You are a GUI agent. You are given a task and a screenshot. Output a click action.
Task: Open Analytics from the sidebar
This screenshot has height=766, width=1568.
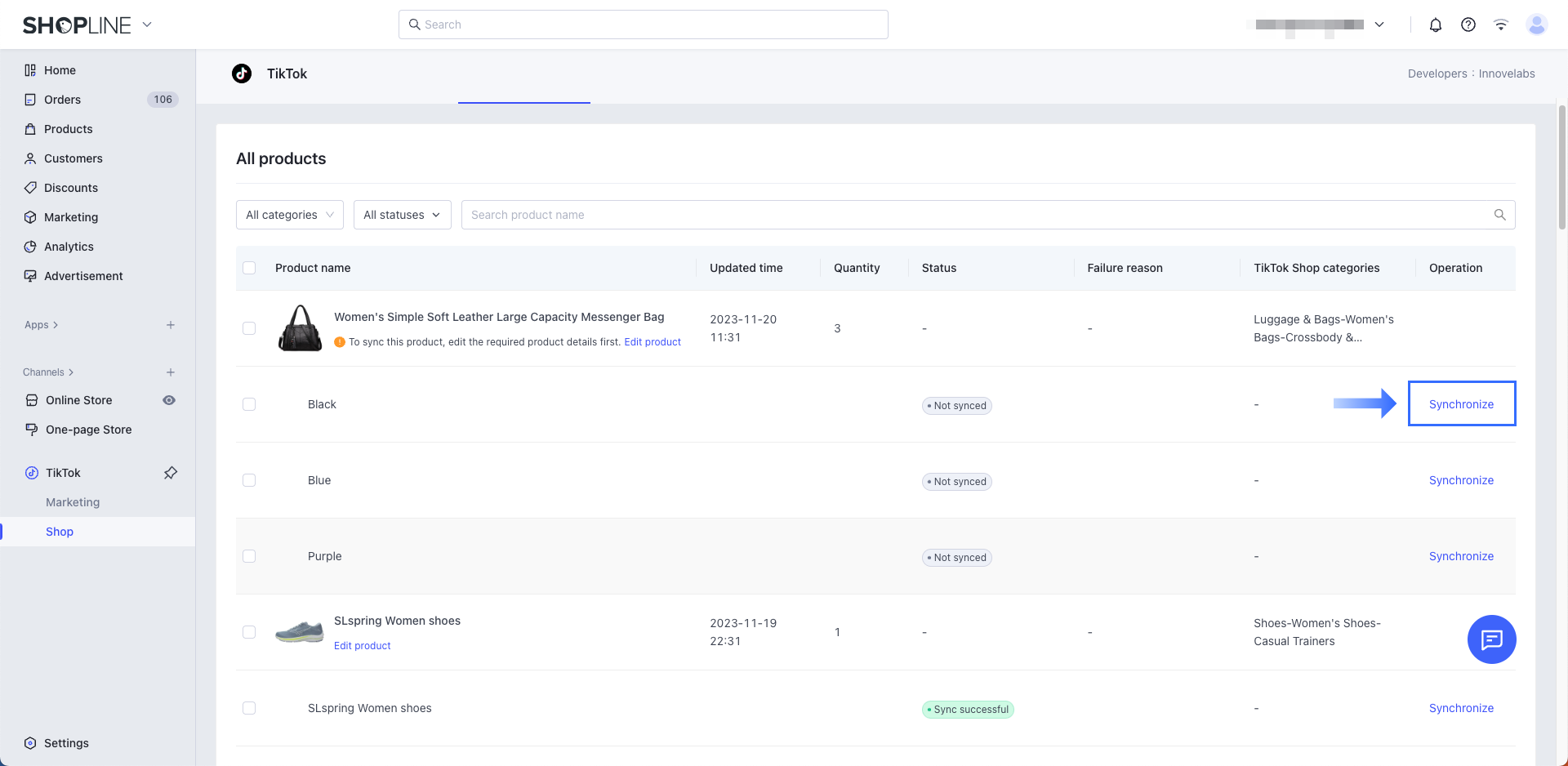click(69, 247)
